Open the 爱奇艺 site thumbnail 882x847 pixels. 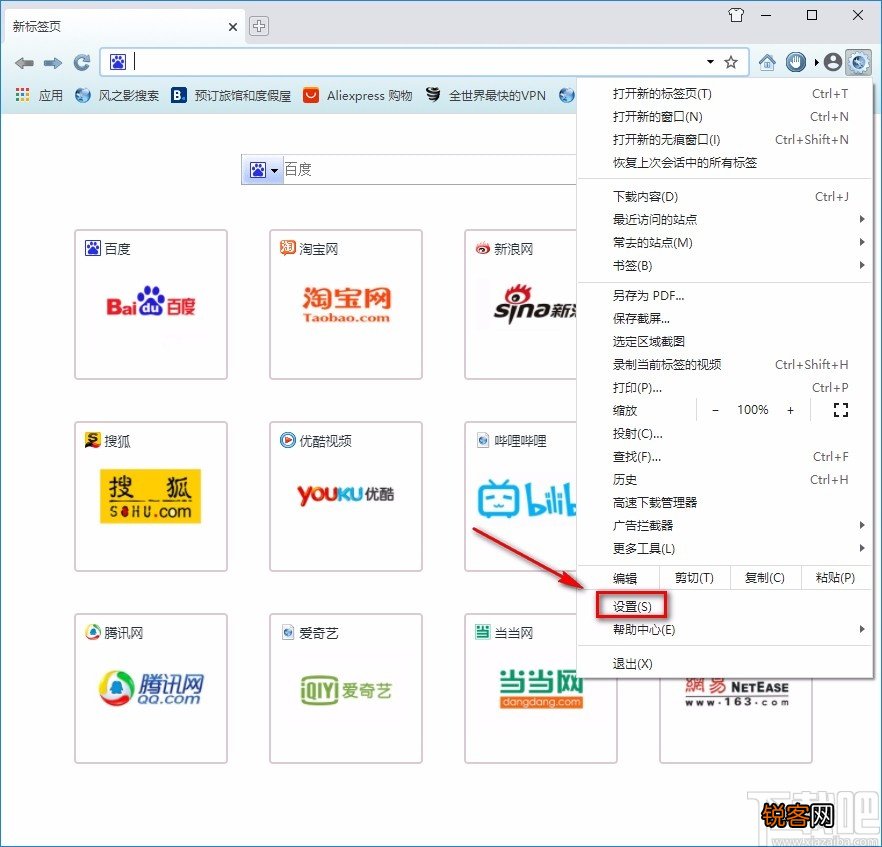346,688
